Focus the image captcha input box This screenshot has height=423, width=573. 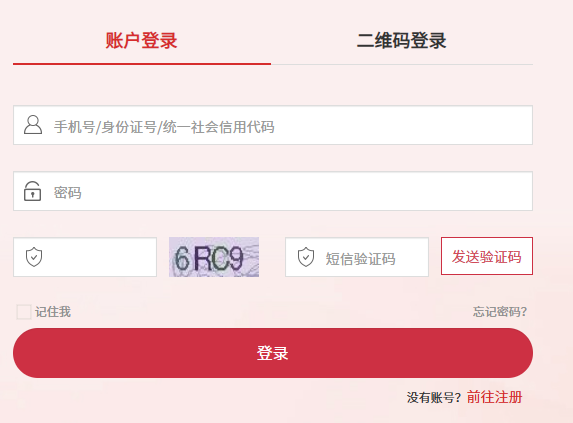point(85,257)
